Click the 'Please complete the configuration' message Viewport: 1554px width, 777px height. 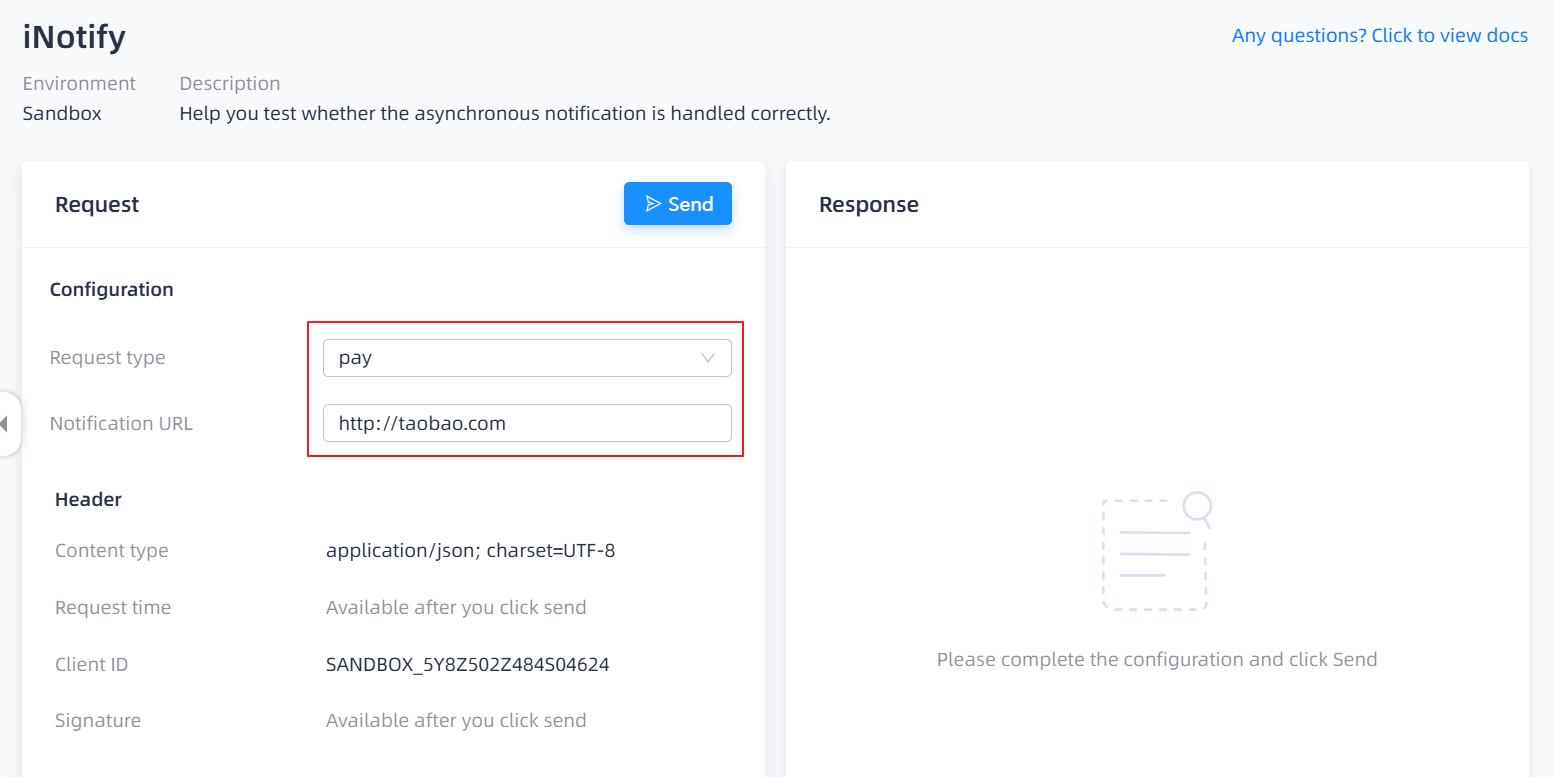[1157, 660]
